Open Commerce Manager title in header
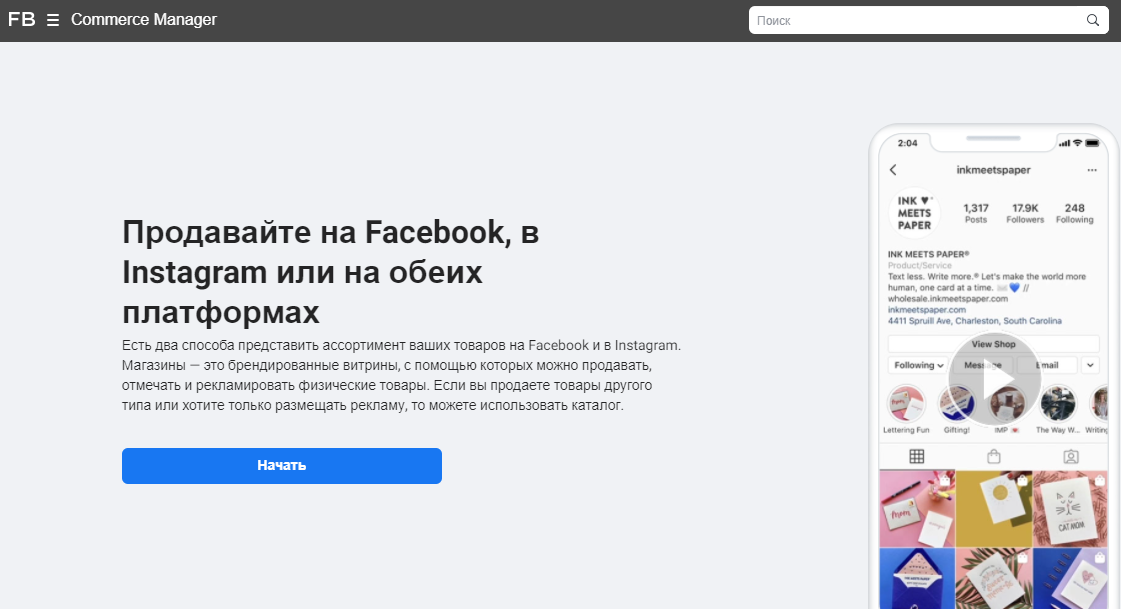The width and height of the screenshot is (1121, 609). [144, 19]
